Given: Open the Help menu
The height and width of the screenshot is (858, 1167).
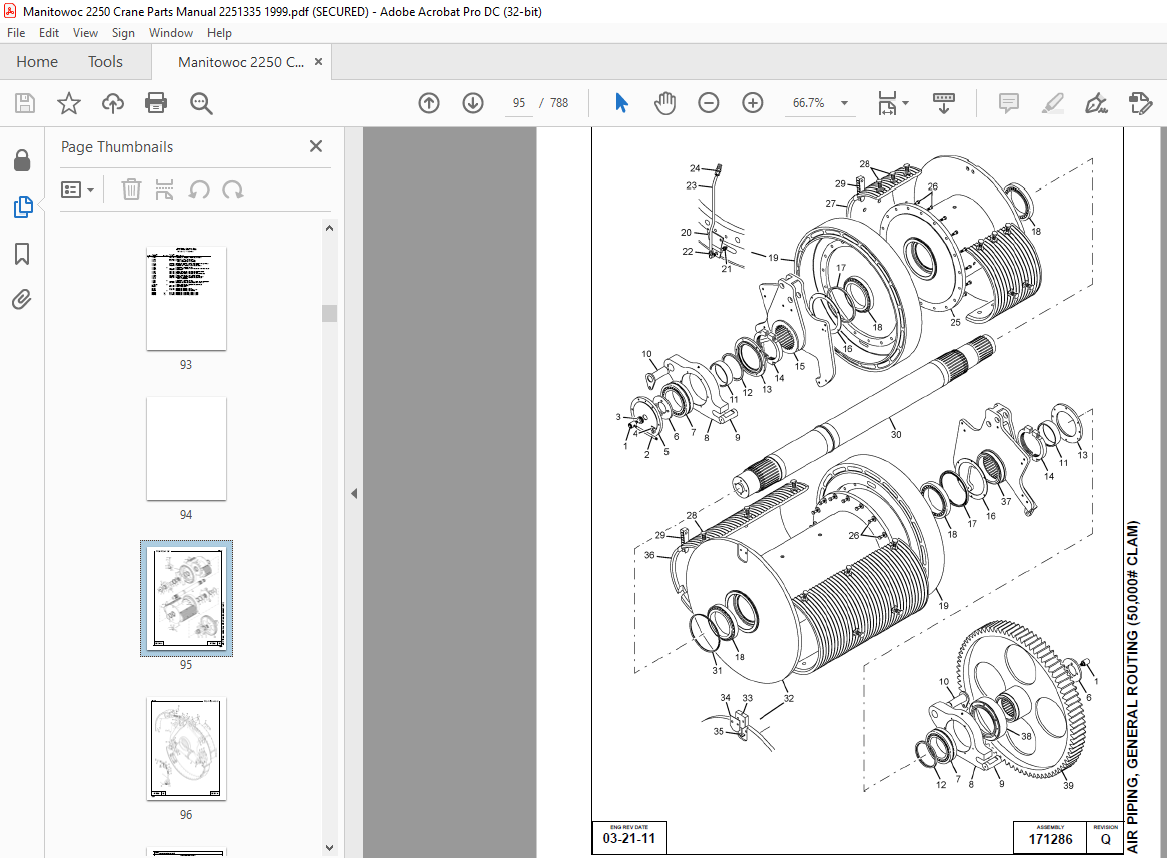Looking at the screenshot, I should tap(219, 33).
